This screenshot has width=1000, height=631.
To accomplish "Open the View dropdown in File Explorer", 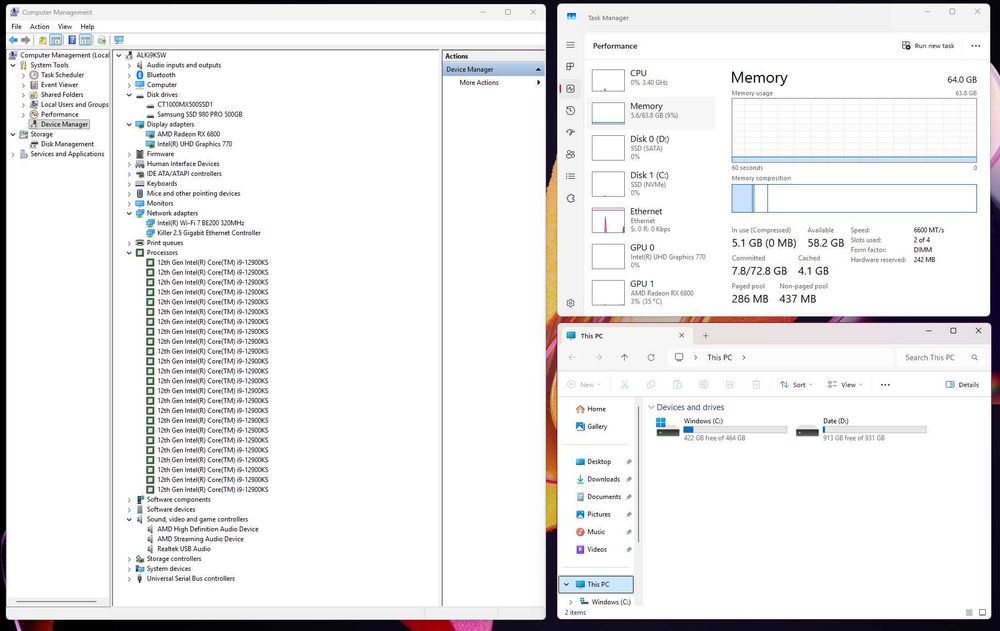I will [845, 385].
